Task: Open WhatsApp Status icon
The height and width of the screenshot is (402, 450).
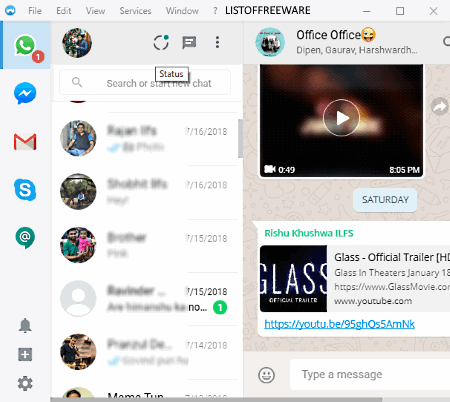Action: pos(161,42)
